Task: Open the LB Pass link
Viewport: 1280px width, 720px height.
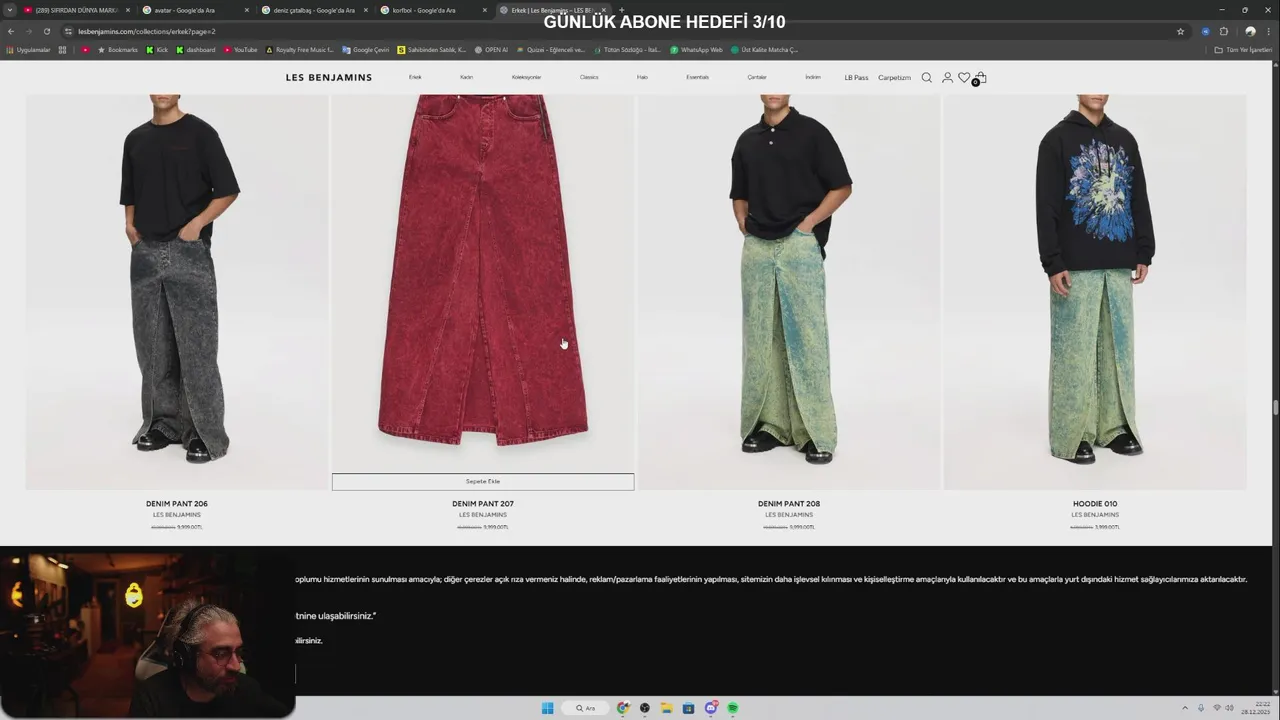Action: [856, 77]
